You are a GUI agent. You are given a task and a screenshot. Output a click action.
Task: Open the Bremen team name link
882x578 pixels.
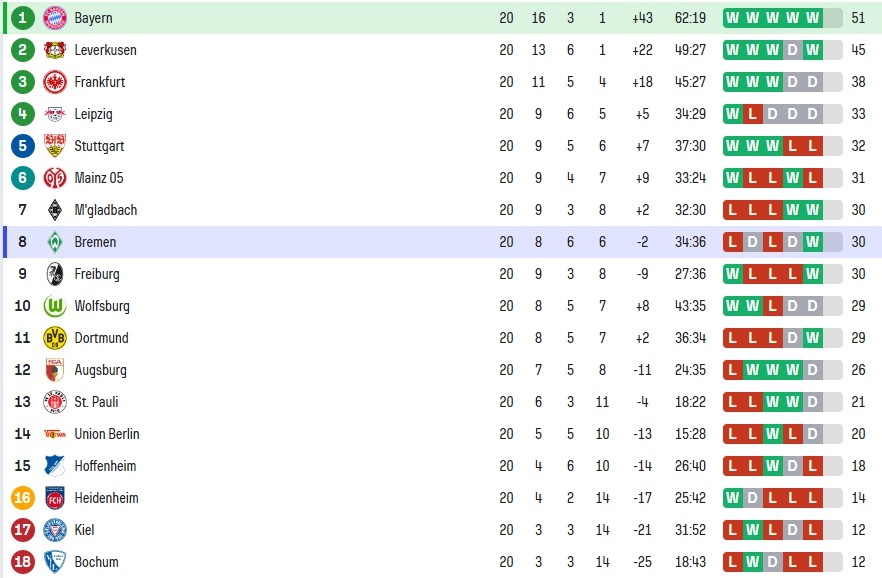click(95, 242)
